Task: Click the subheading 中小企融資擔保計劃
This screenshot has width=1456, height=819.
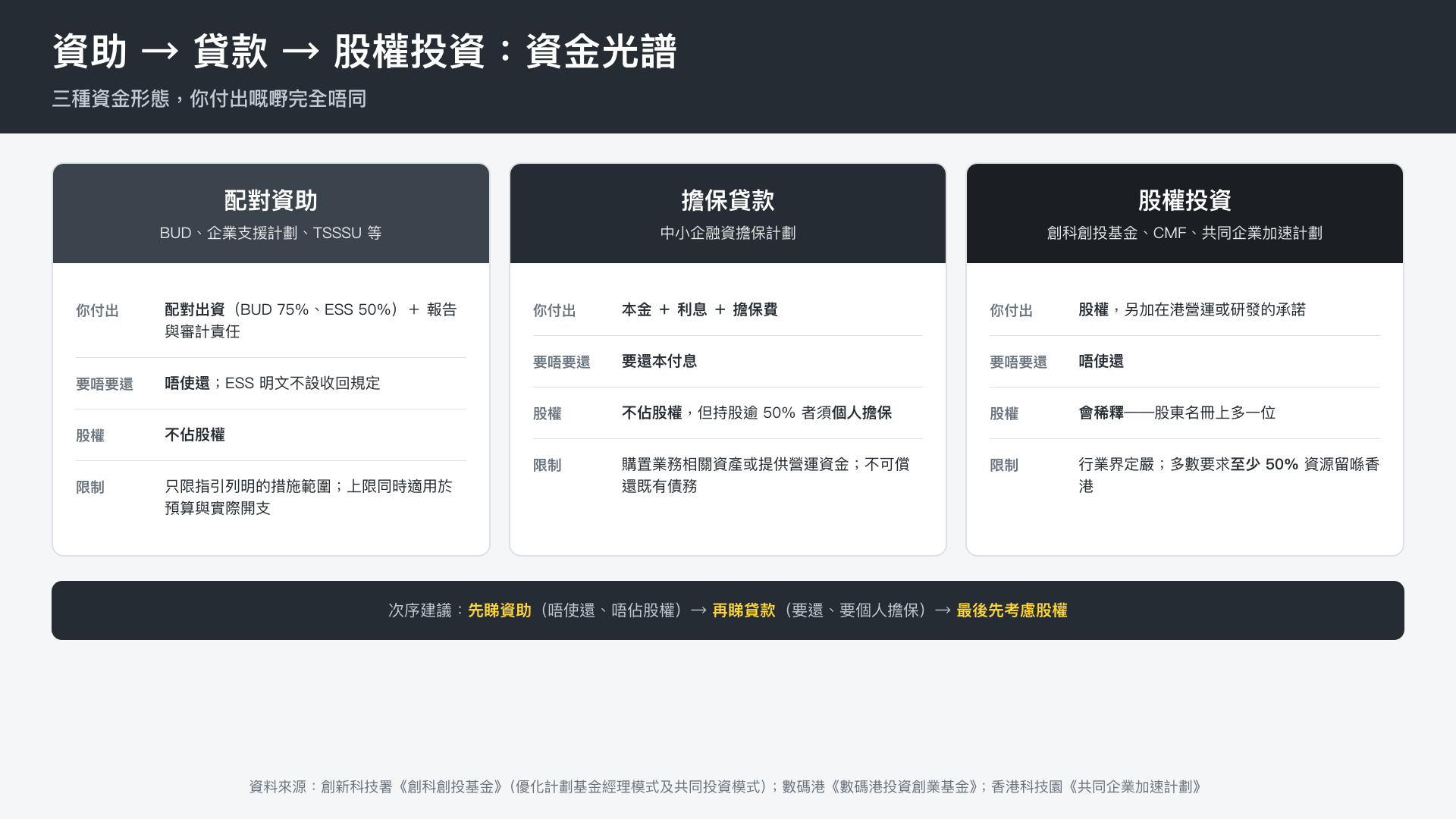Action: pyautogui.click(x=728, y=233)
